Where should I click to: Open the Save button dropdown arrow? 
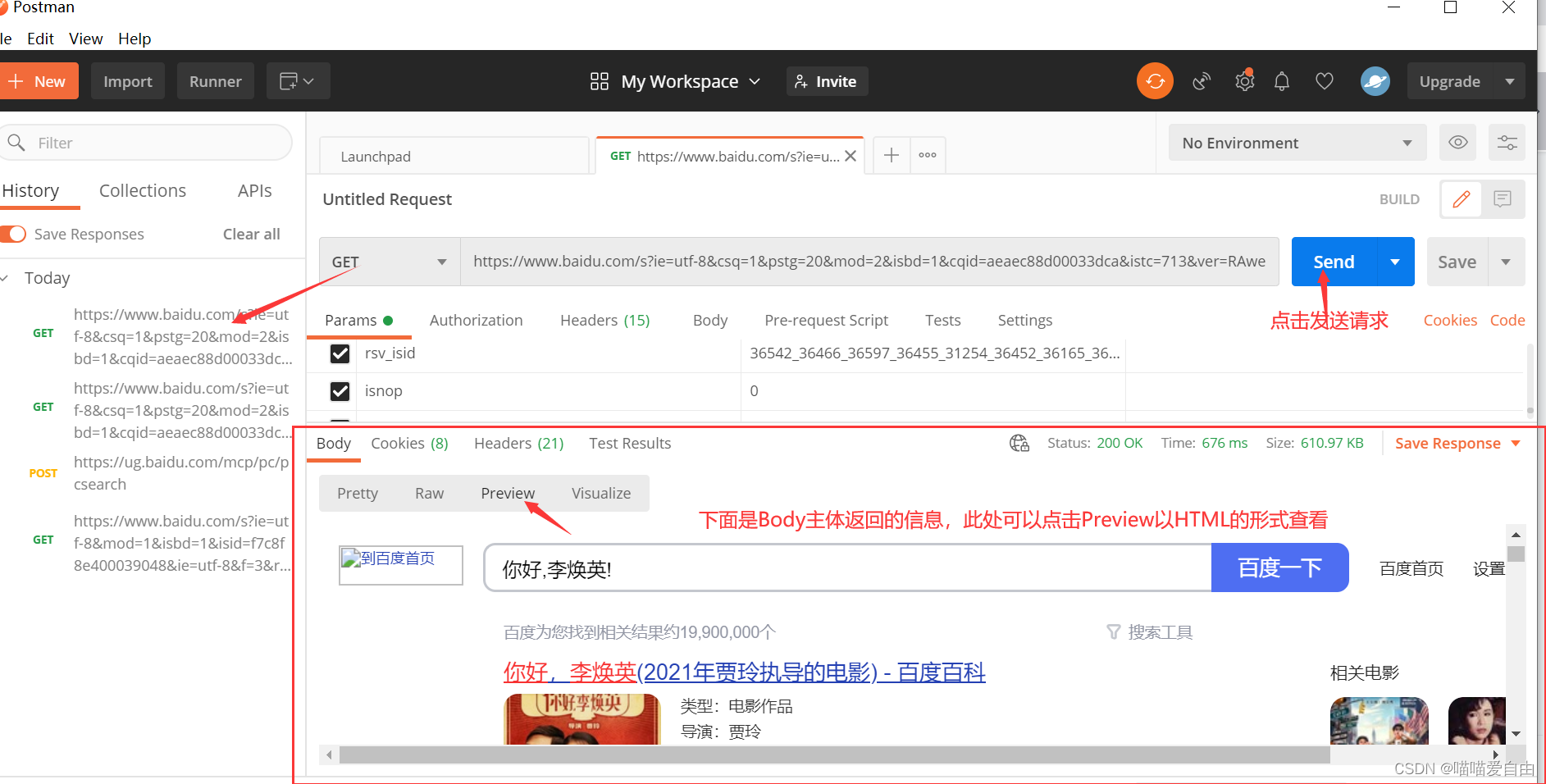click(x=1506, y=262)
